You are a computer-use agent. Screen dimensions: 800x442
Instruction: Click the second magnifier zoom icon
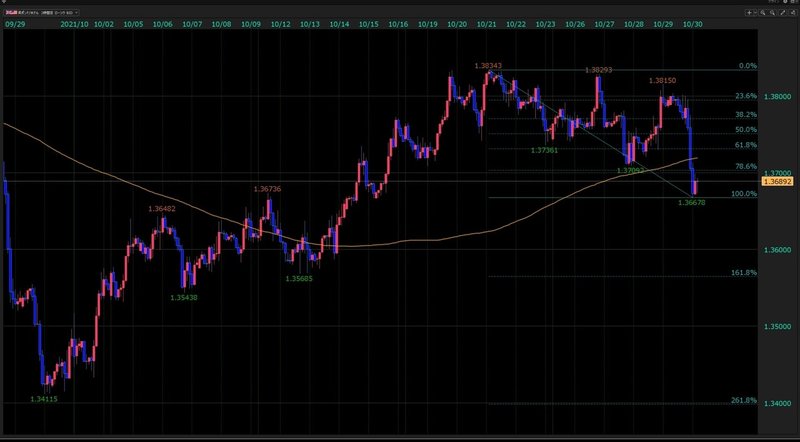click(x=772, y=13)
